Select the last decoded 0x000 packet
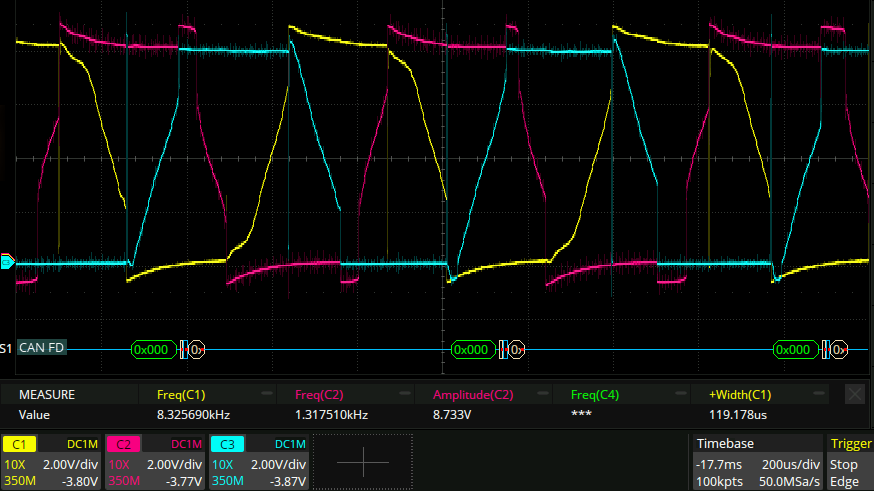The image size is (874, 491). pyautogui.click(x=794, y=349)
